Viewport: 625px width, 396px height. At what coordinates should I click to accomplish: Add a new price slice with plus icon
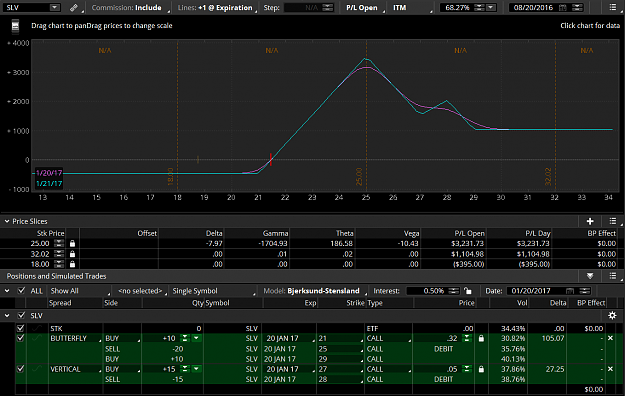(590, 221)
